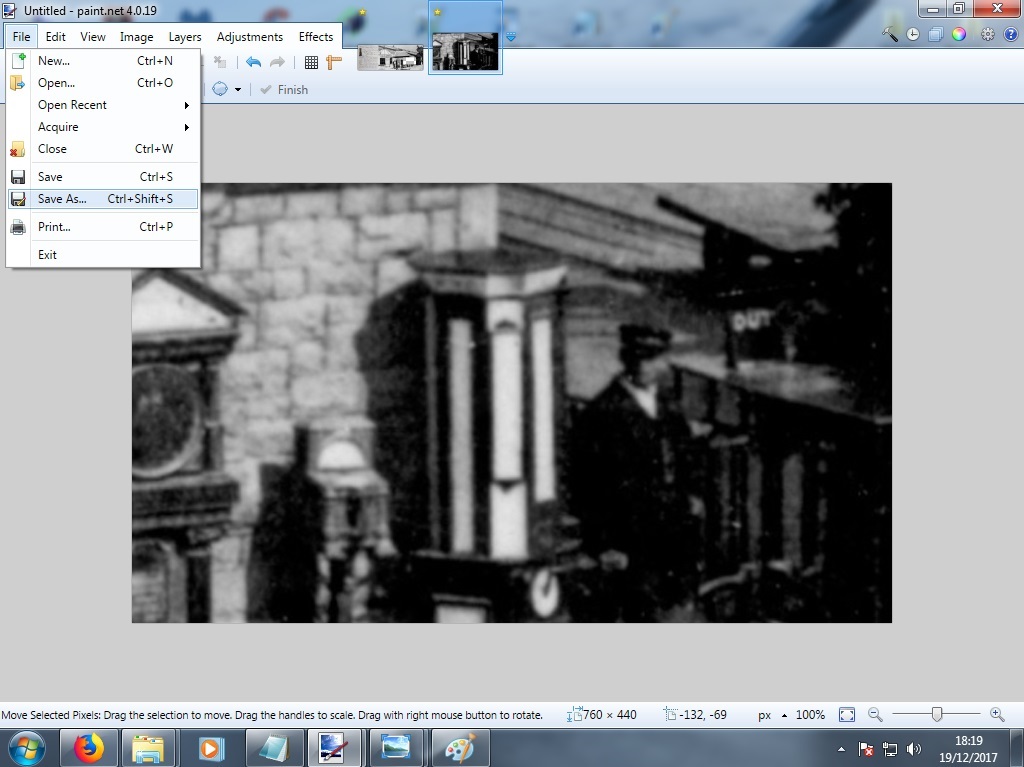Select the Redo arrow icon
The height and width of the screenshot is (767, 1024).
coord(277,61)
